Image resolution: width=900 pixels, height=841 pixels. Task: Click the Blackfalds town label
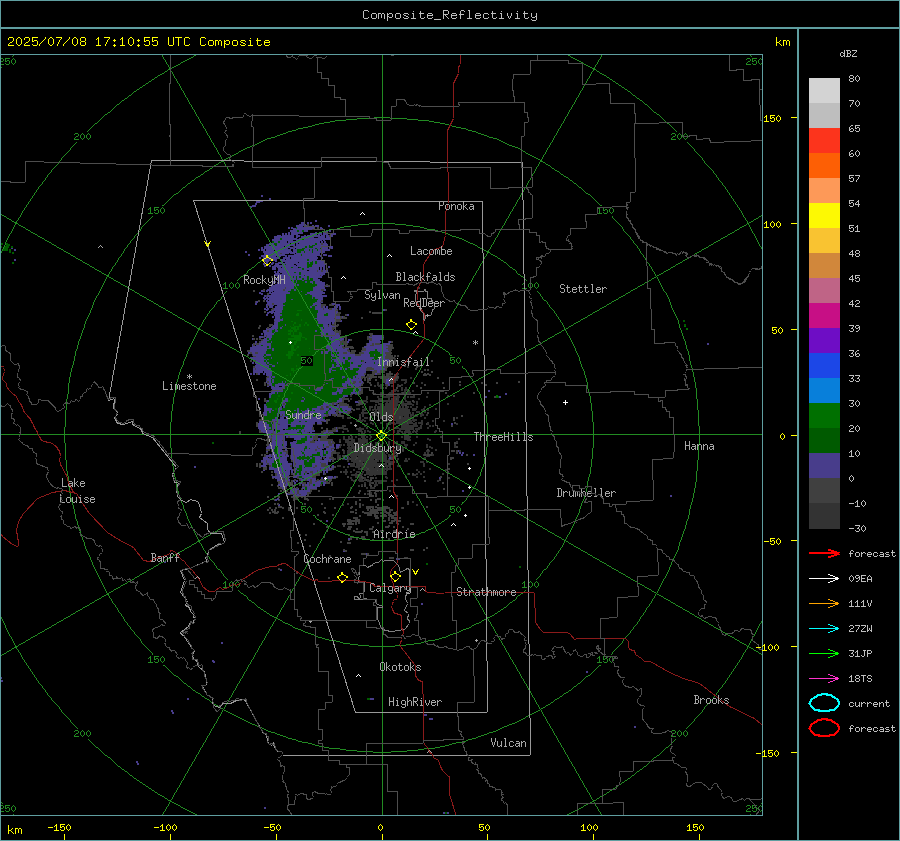point(425,277)
